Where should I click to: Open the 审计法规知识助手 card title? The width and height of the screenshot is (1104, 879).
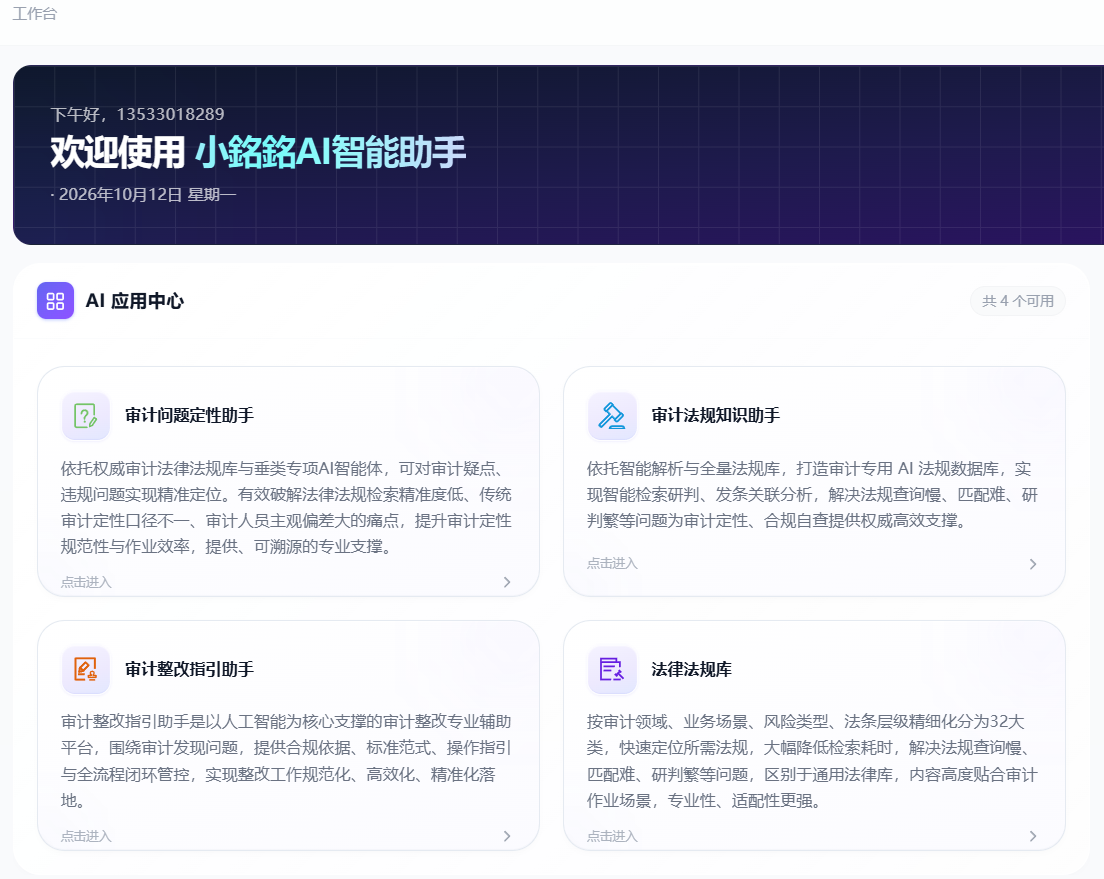pyautogui.click(x=715, y=416)
